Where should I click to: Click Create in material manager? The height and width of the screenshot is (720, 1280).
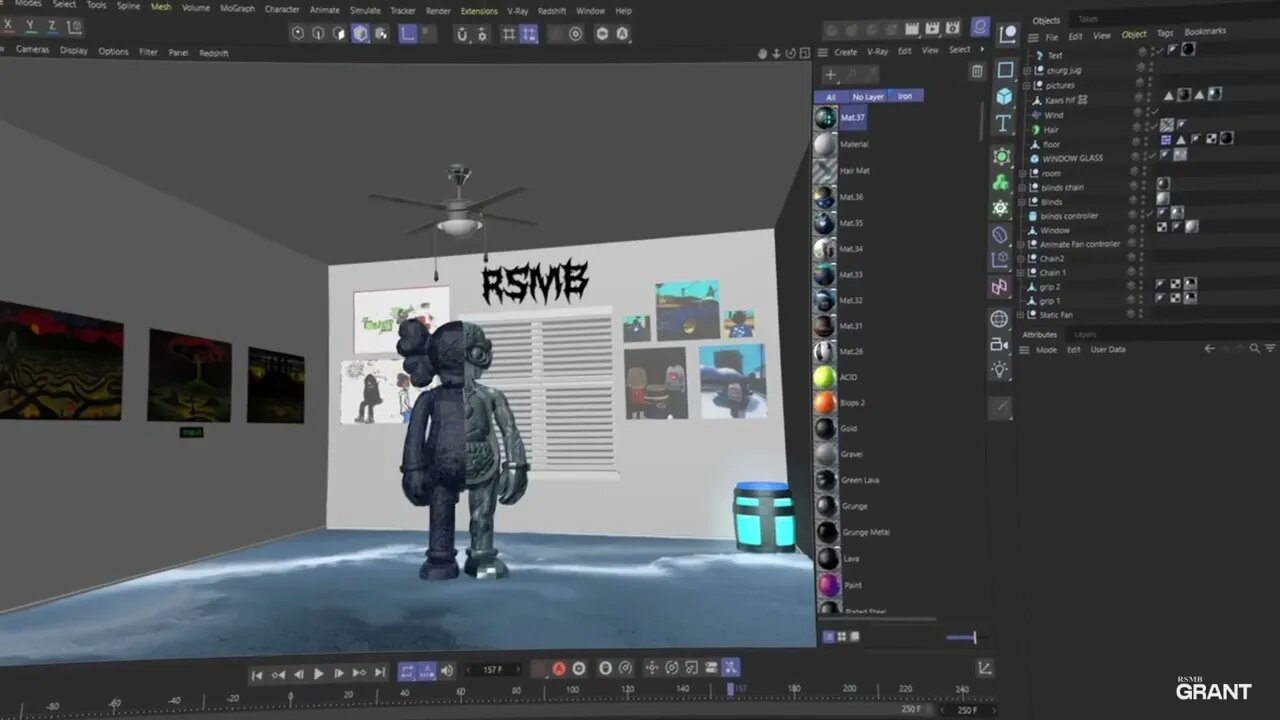pyautogui.click(x=846, y=51)
